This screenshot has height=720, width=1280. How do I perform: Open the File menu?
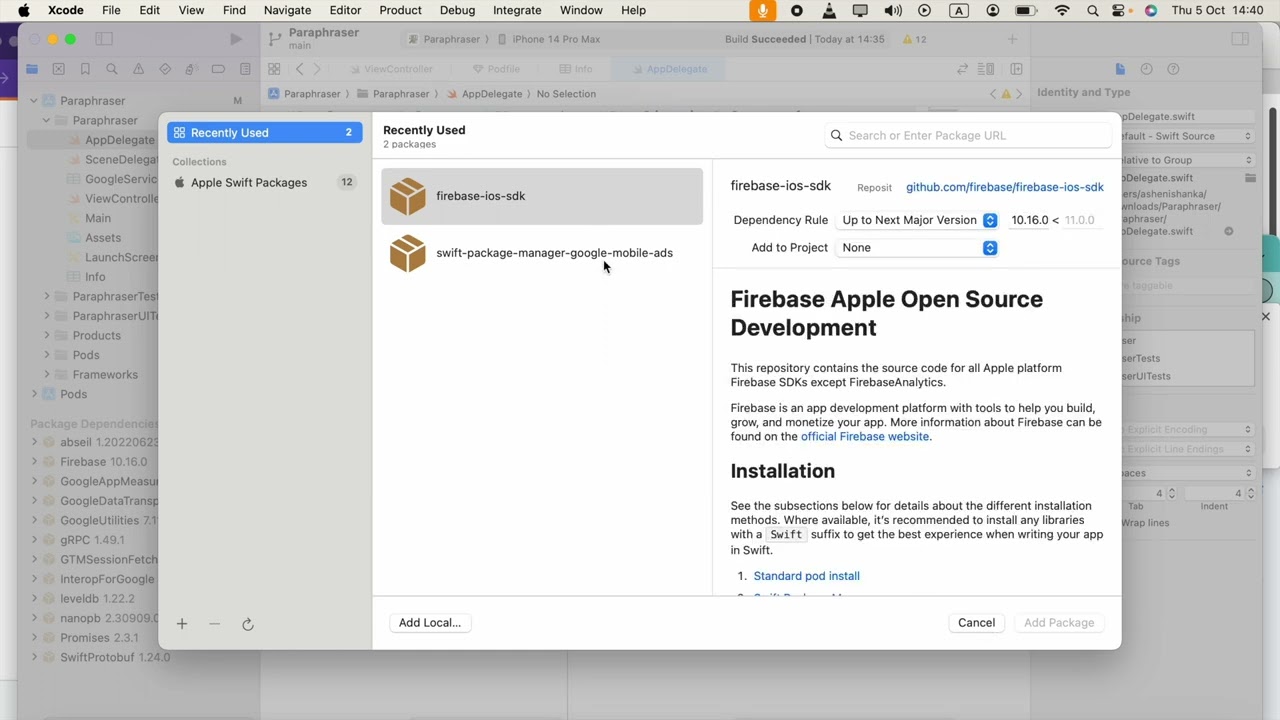click(x=111, y=10)
